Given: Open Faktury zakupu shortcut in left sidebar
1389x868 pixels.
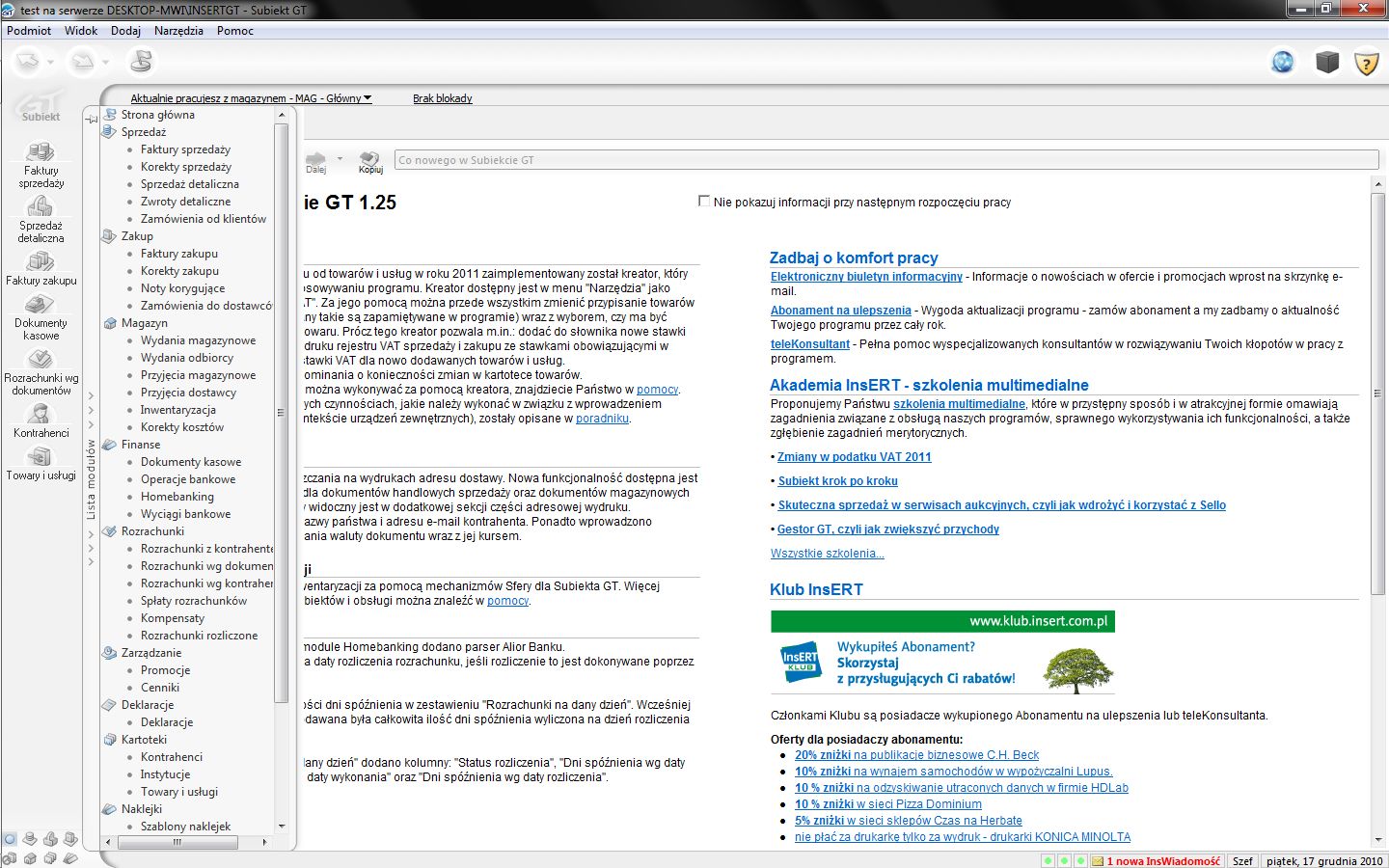Looking at the screenshot, I should [x=41, y=268].
